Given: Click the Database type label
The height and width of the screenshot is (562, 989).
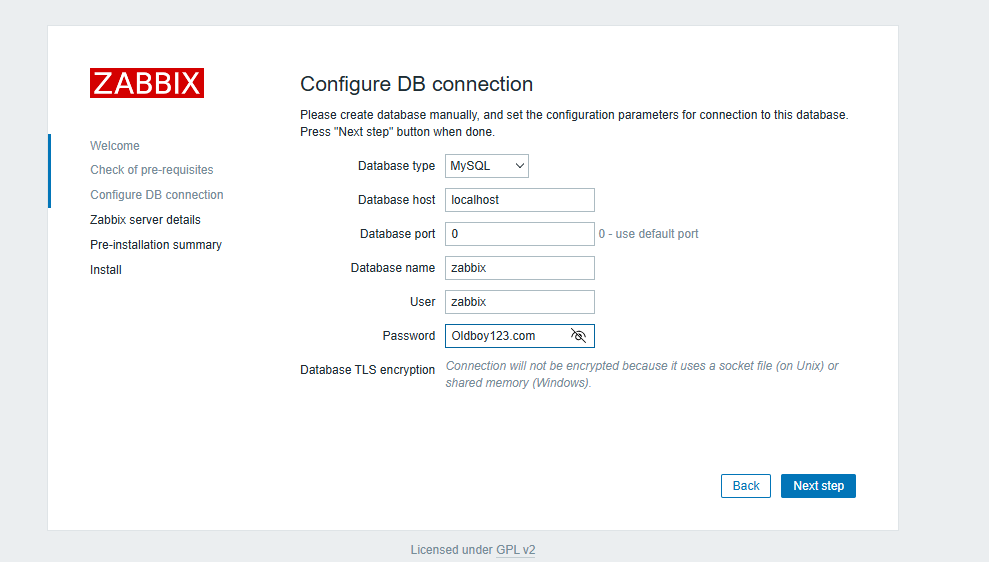Looking at the screenshot, I should [x=396, y=166].
